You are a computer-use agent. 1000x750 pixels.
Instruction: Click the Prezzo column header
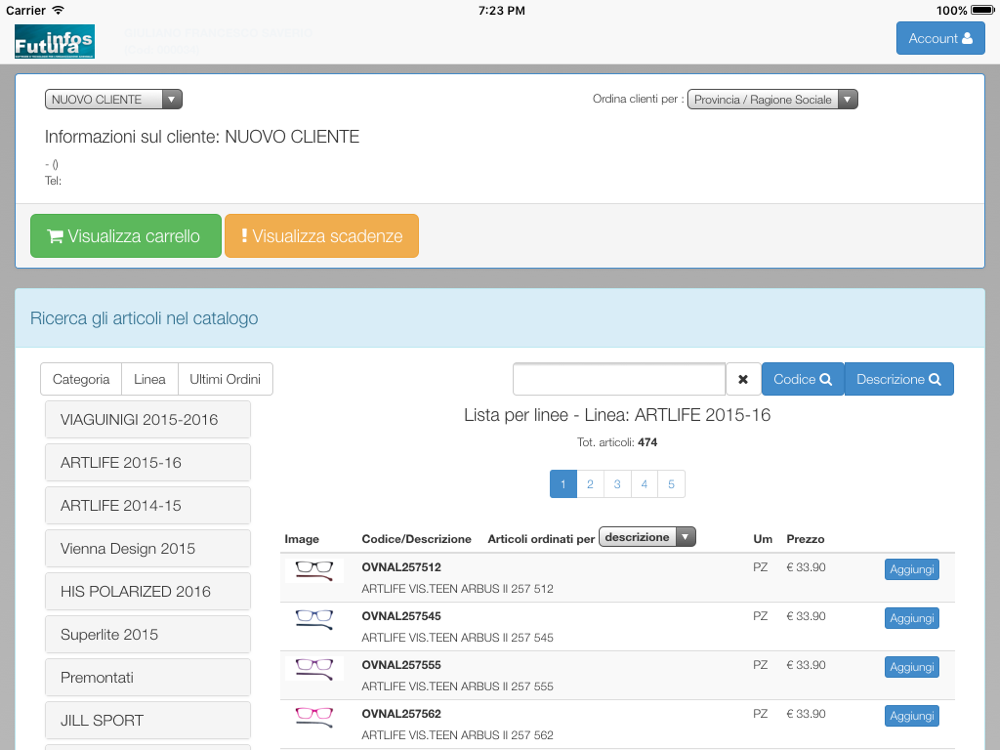coord(805,539)
